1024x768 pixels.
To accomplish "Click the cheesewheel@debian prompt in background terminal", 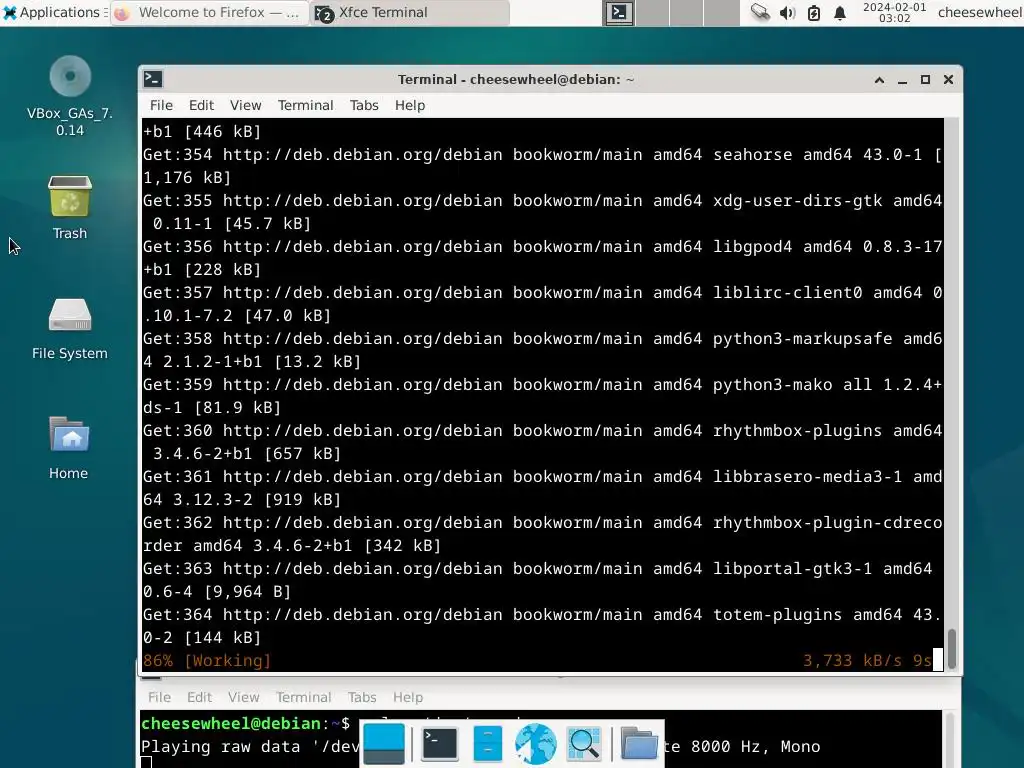I will click(245, 724).
